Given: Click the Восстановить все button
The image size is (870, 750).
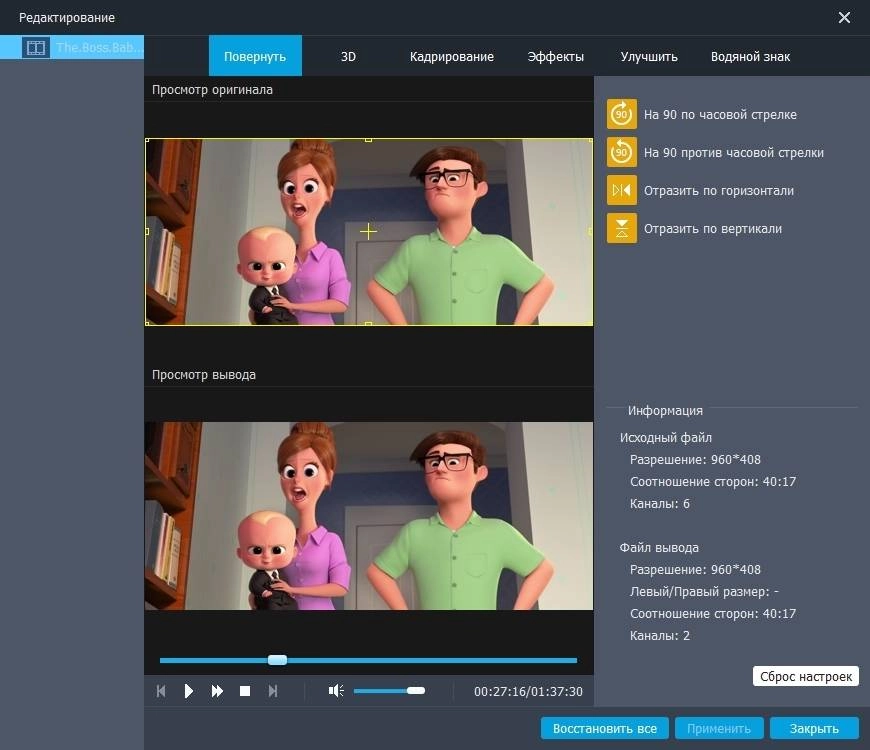Looking at the screenshot, I should click(605, 728).
